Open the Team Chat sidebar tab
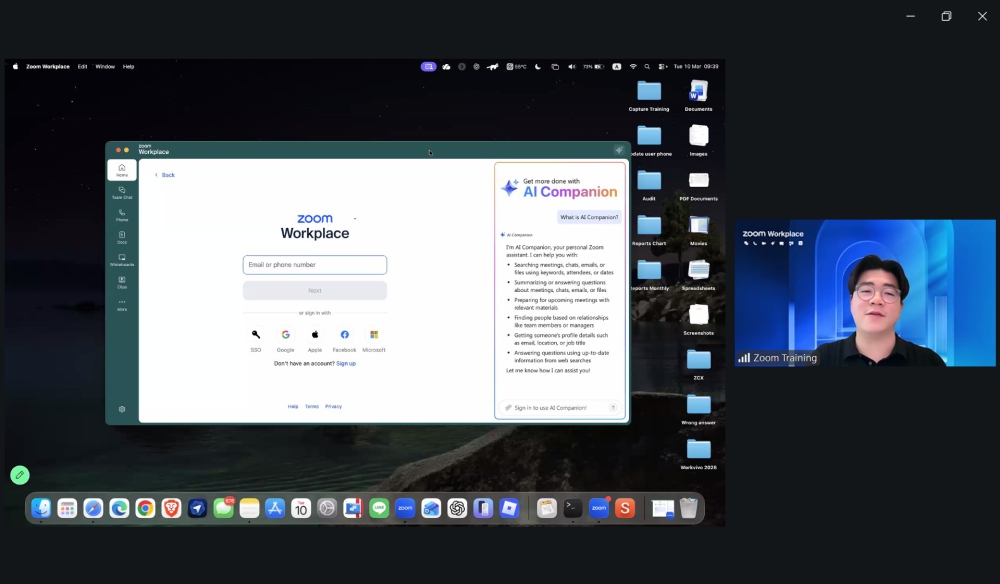The height and width of the screenshot is (584, 1000). (122, 191)
